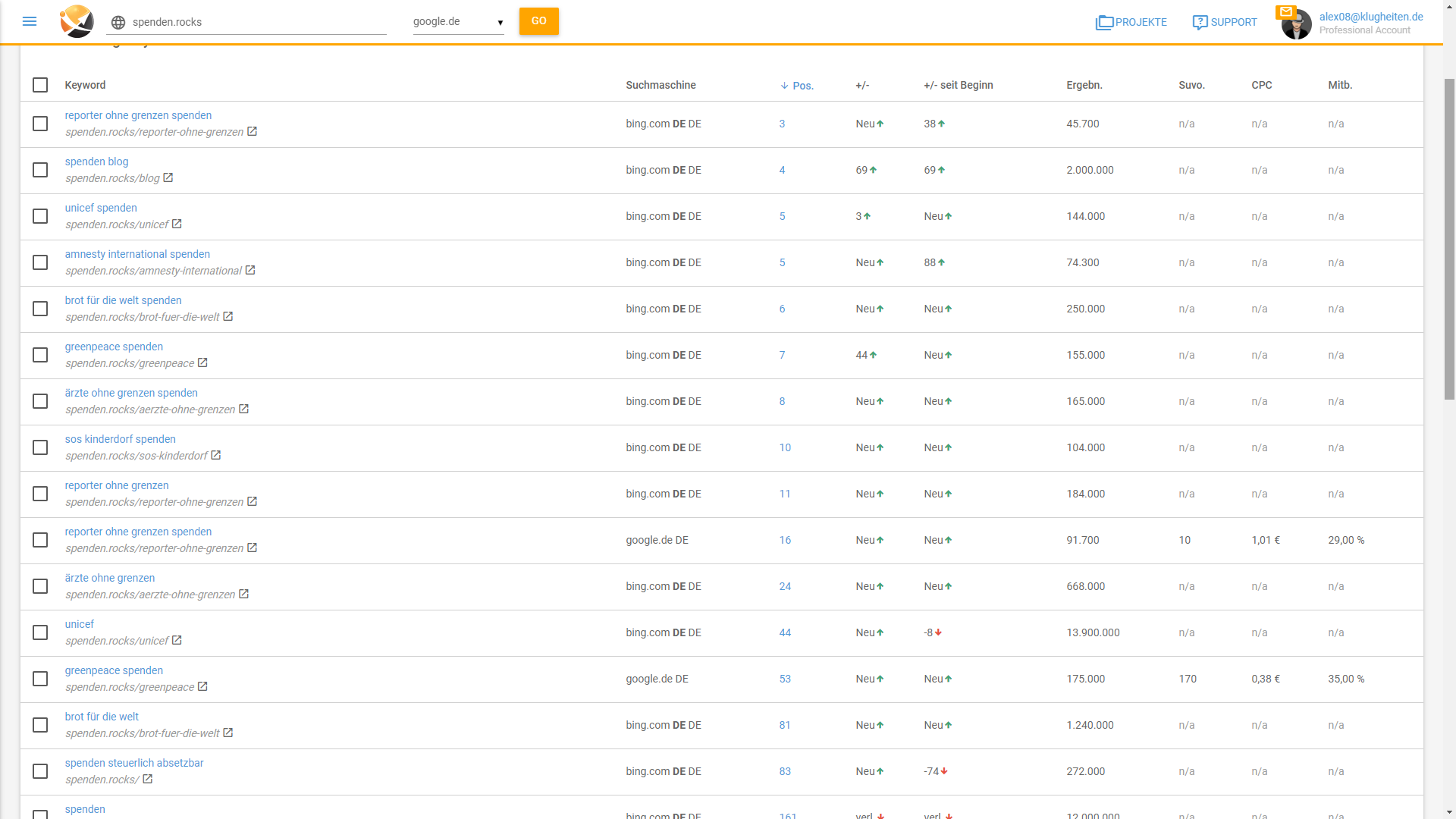This screenshot has height=819, width=1456.
Task: Open the SUPPORT menu
Action: pyautogui.click(x=1224, y=22)
